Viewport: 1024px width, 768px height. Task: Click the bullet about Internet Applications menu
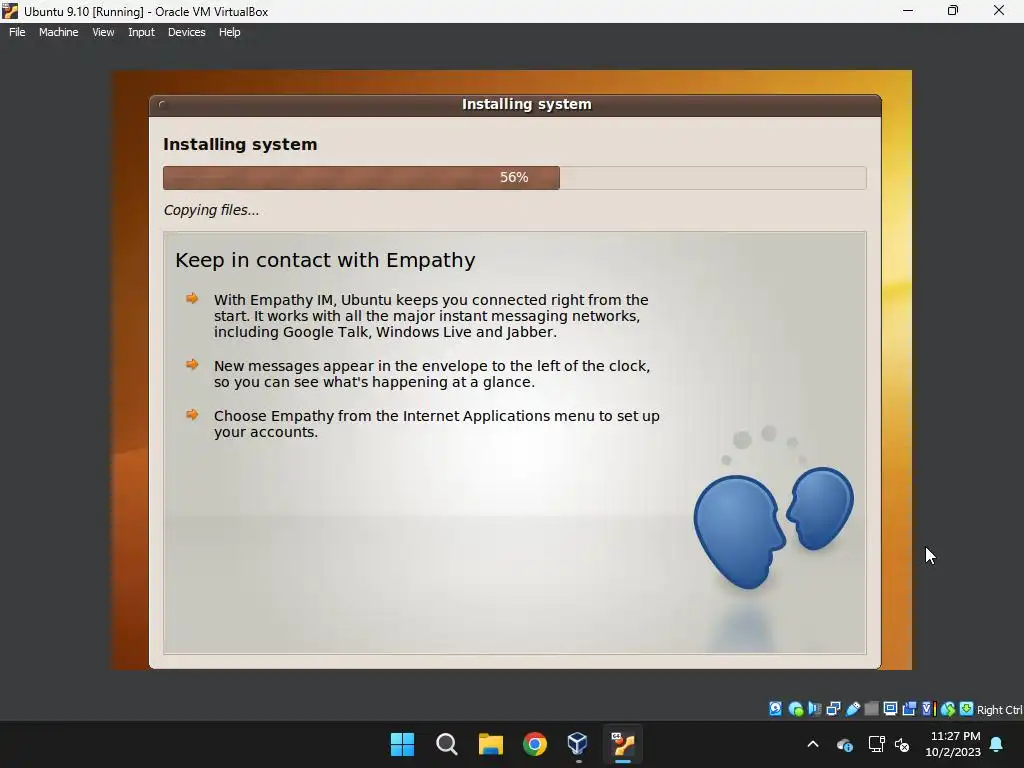436,424
